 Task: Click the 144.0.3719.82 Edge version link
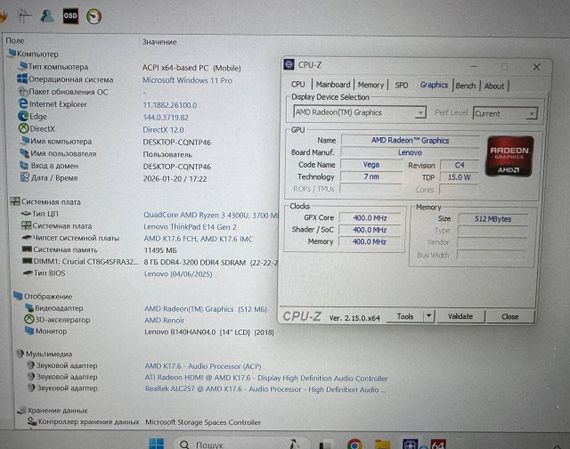pyautogui.click(x=166, y=117)
